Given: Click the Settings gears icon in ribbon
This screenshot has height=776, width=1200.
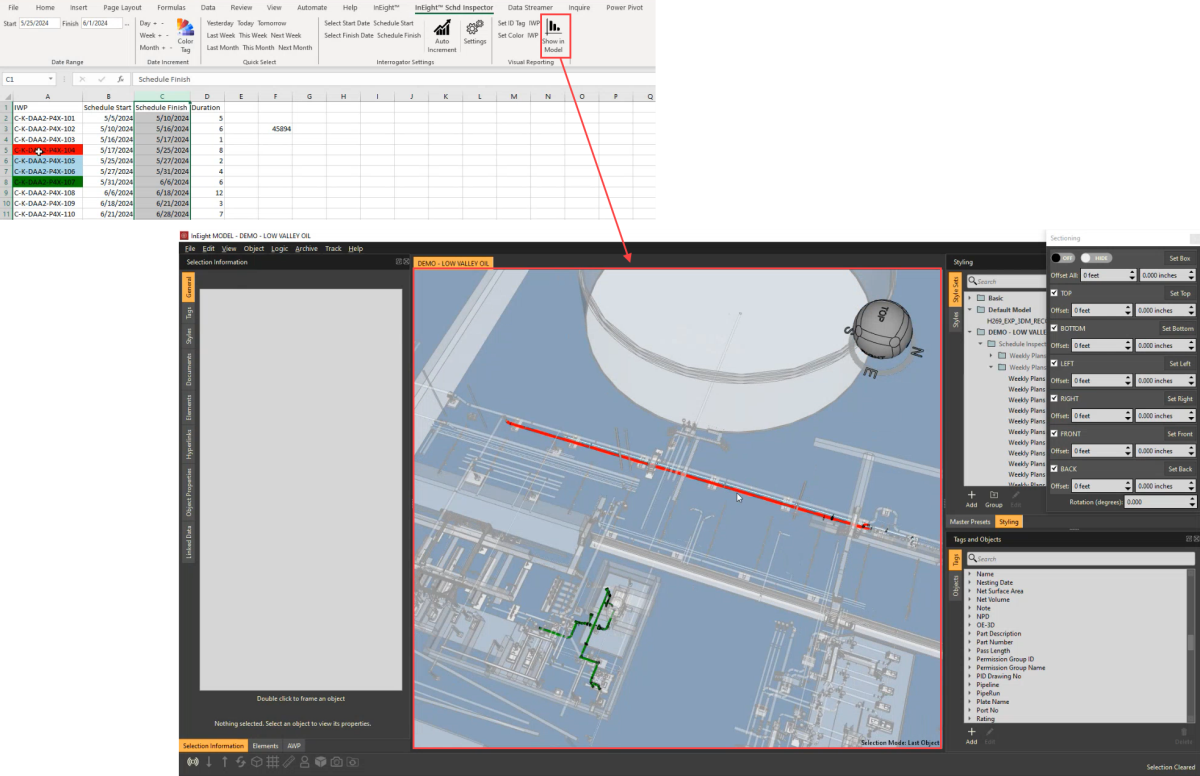Looking at the screenshot, I should pos(475,28).
